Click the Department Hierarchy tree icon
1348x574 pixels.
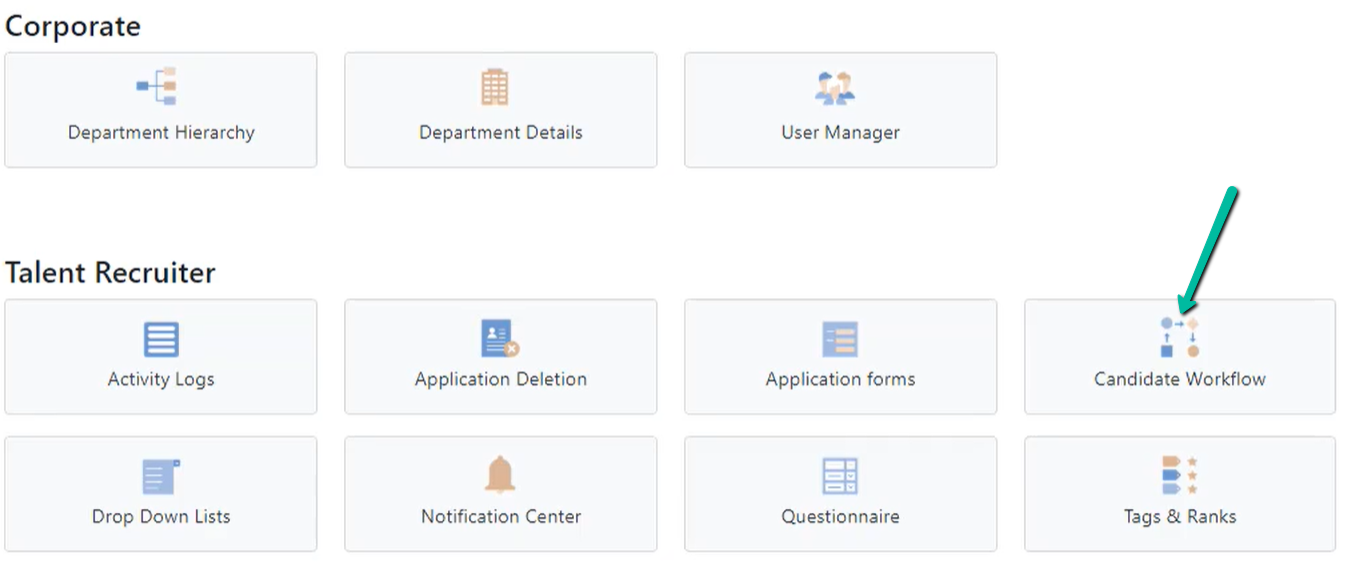coord(157,87)
